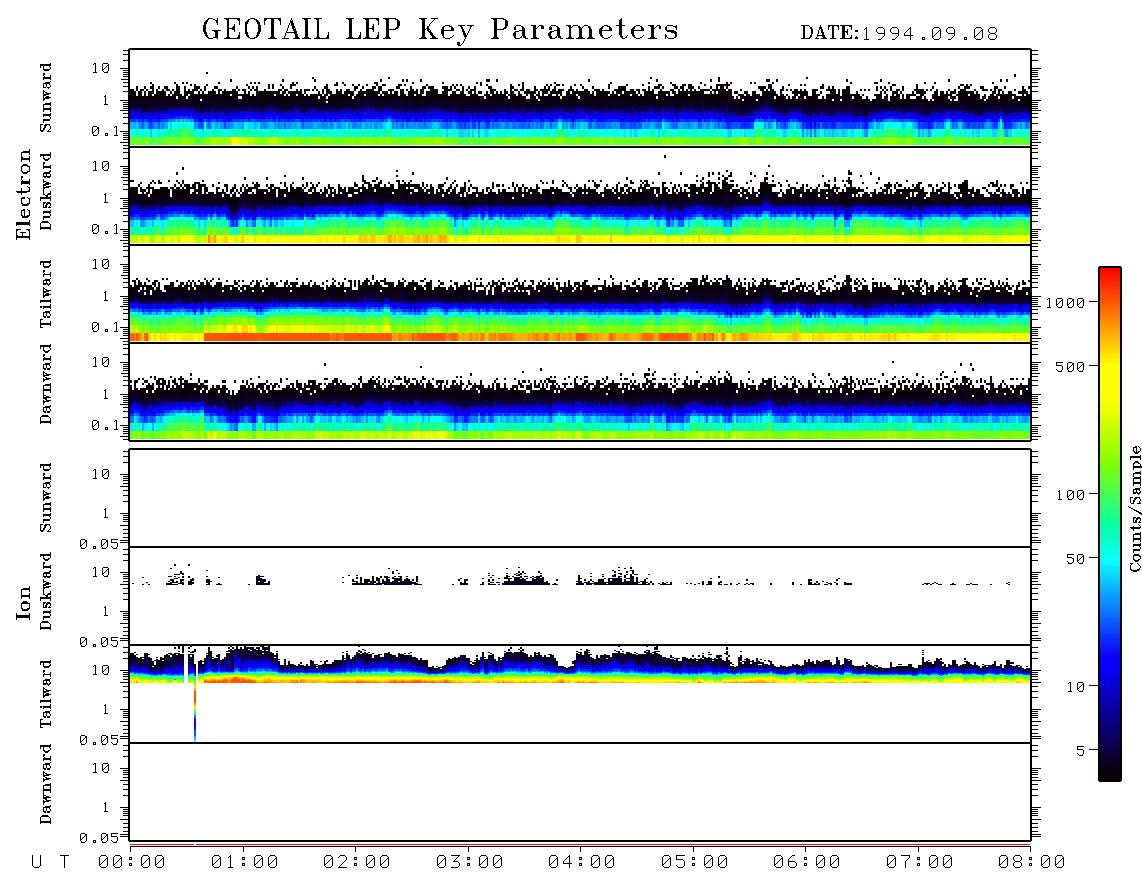The image size is (1142, 880).
Task: Select the Ion Sunward panel label
Action: click(46, 498)
